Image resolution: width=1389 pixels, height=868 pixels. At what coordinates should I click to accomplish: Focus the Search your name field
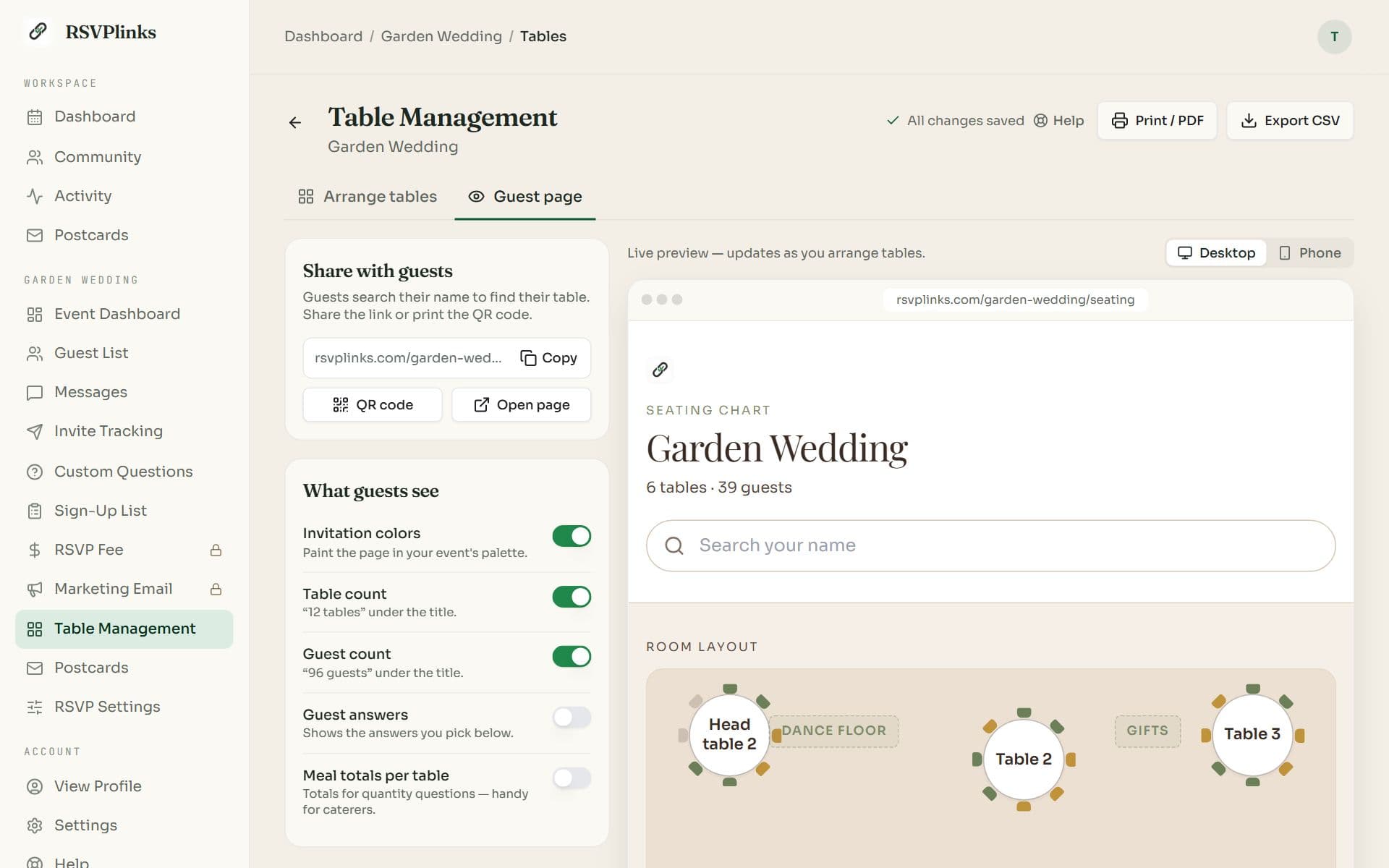(x=990, y=545)
